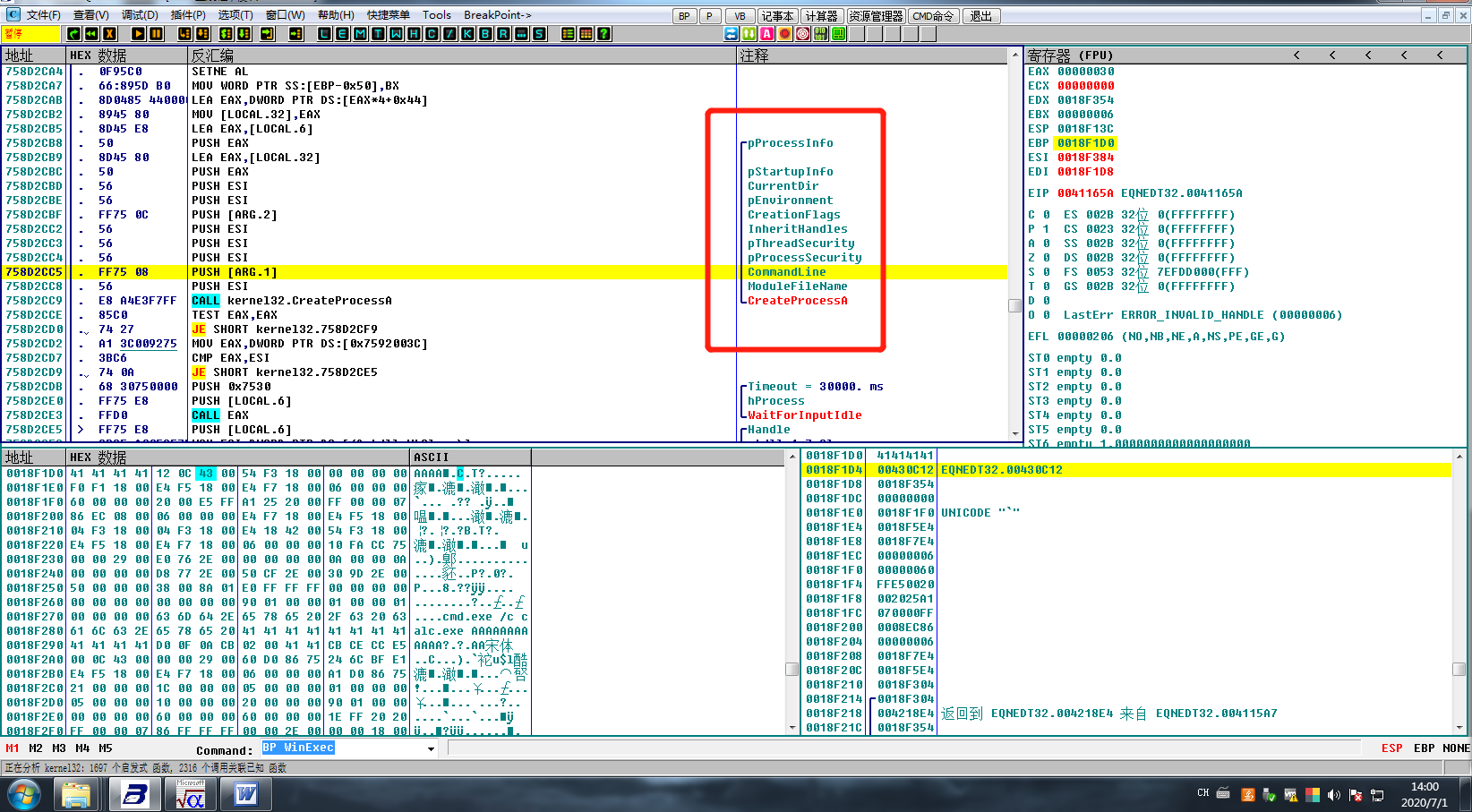Click the blue arrows plugin icon
Screen dimensions: 1472x812
[732, 34]
